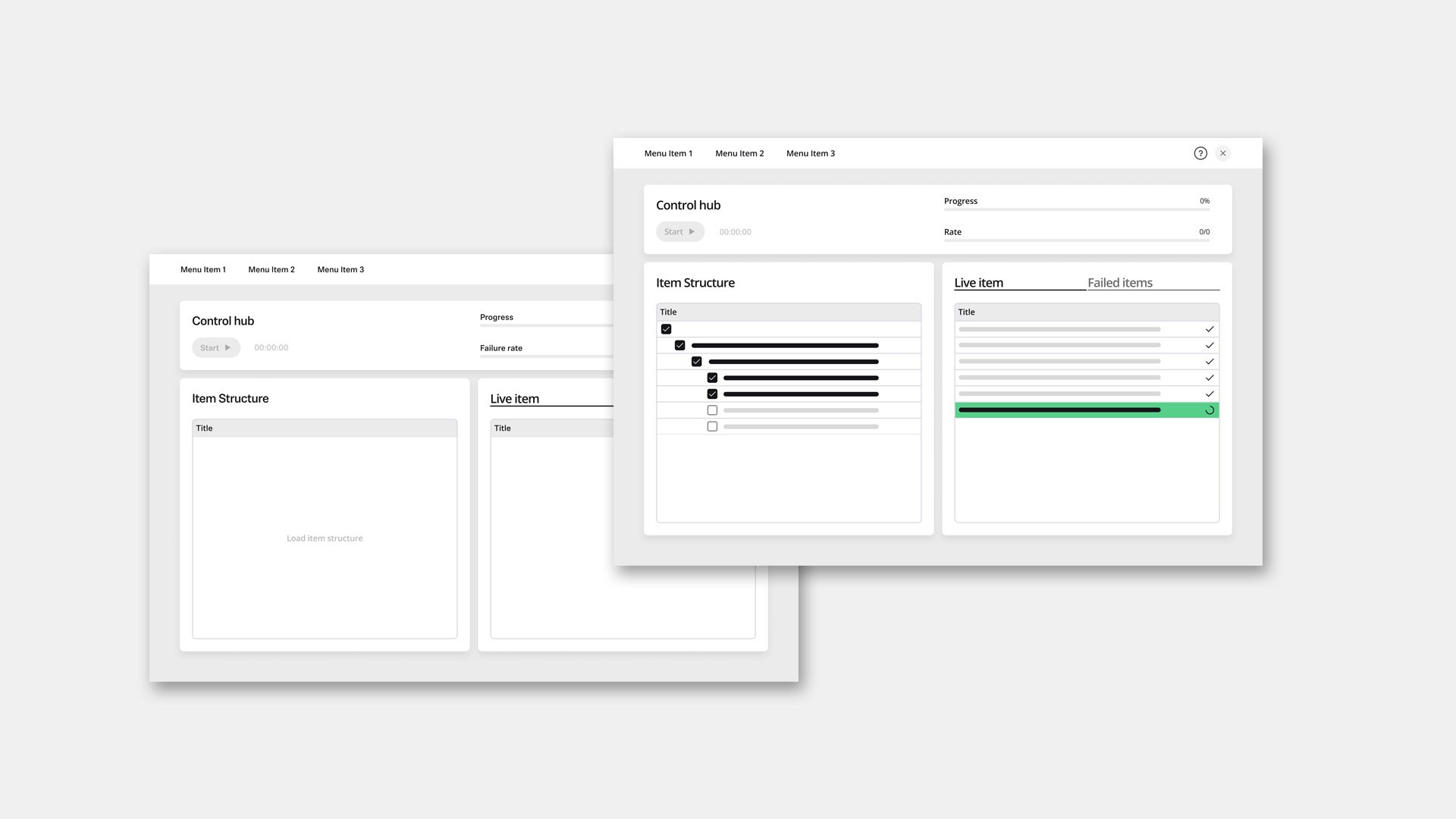Uncheck the second-level indented checkbox
The image size is (1456, 819).
[x=680, y=345]
